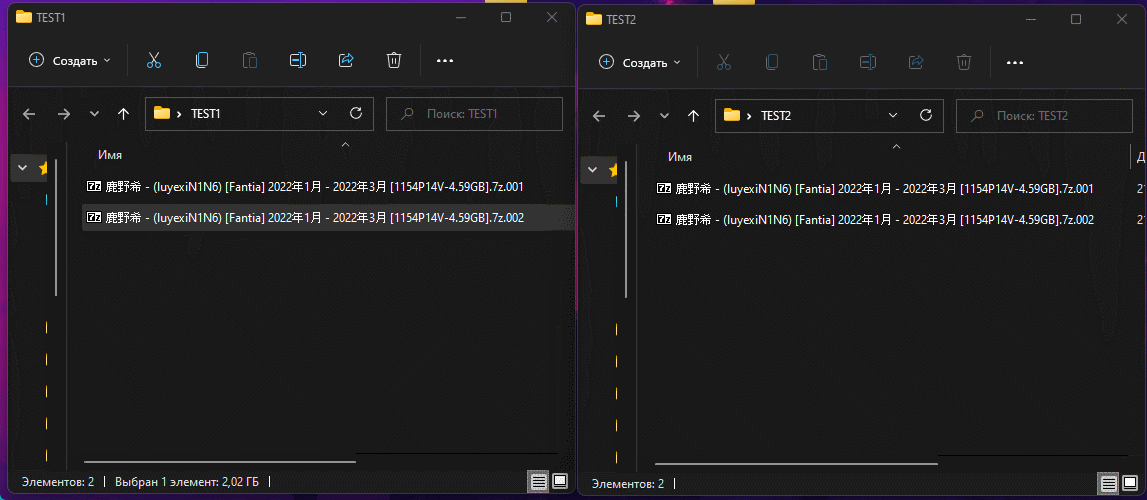This screenshot has height=500, width=1147.
Task: Refresh the TEST1 folder view
Action: point(356,113)
